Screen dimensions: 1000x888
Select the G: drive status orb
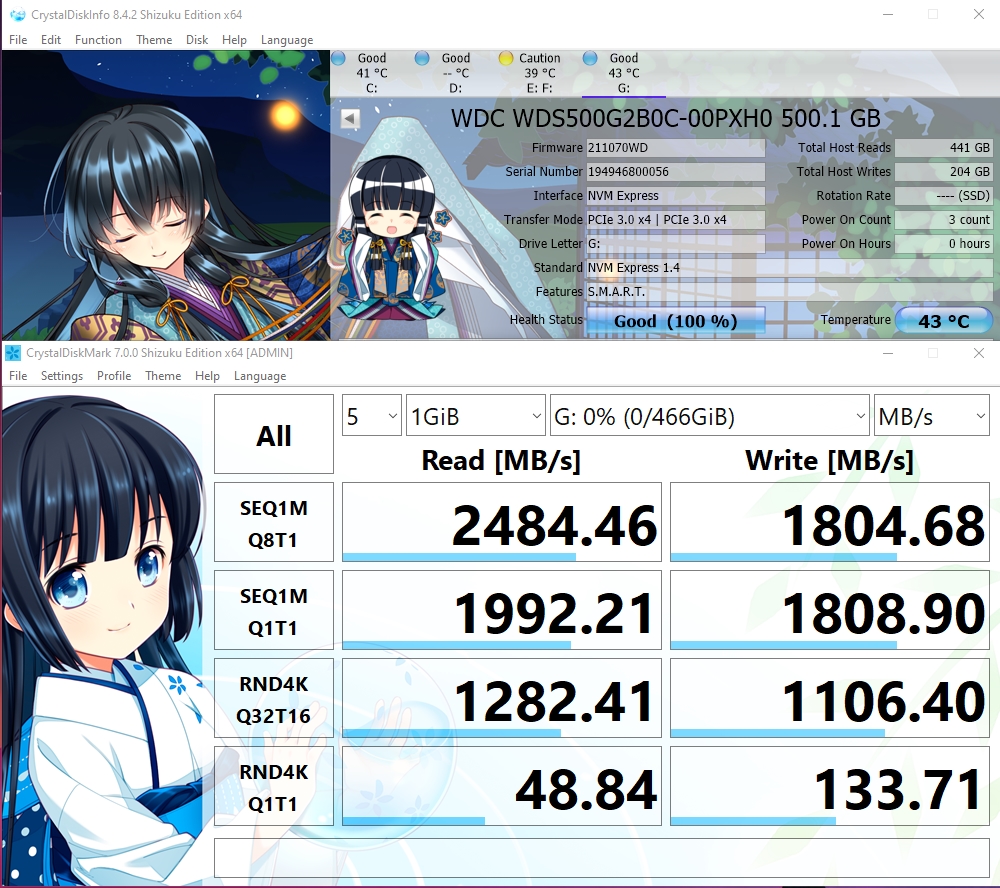[590, 58]
